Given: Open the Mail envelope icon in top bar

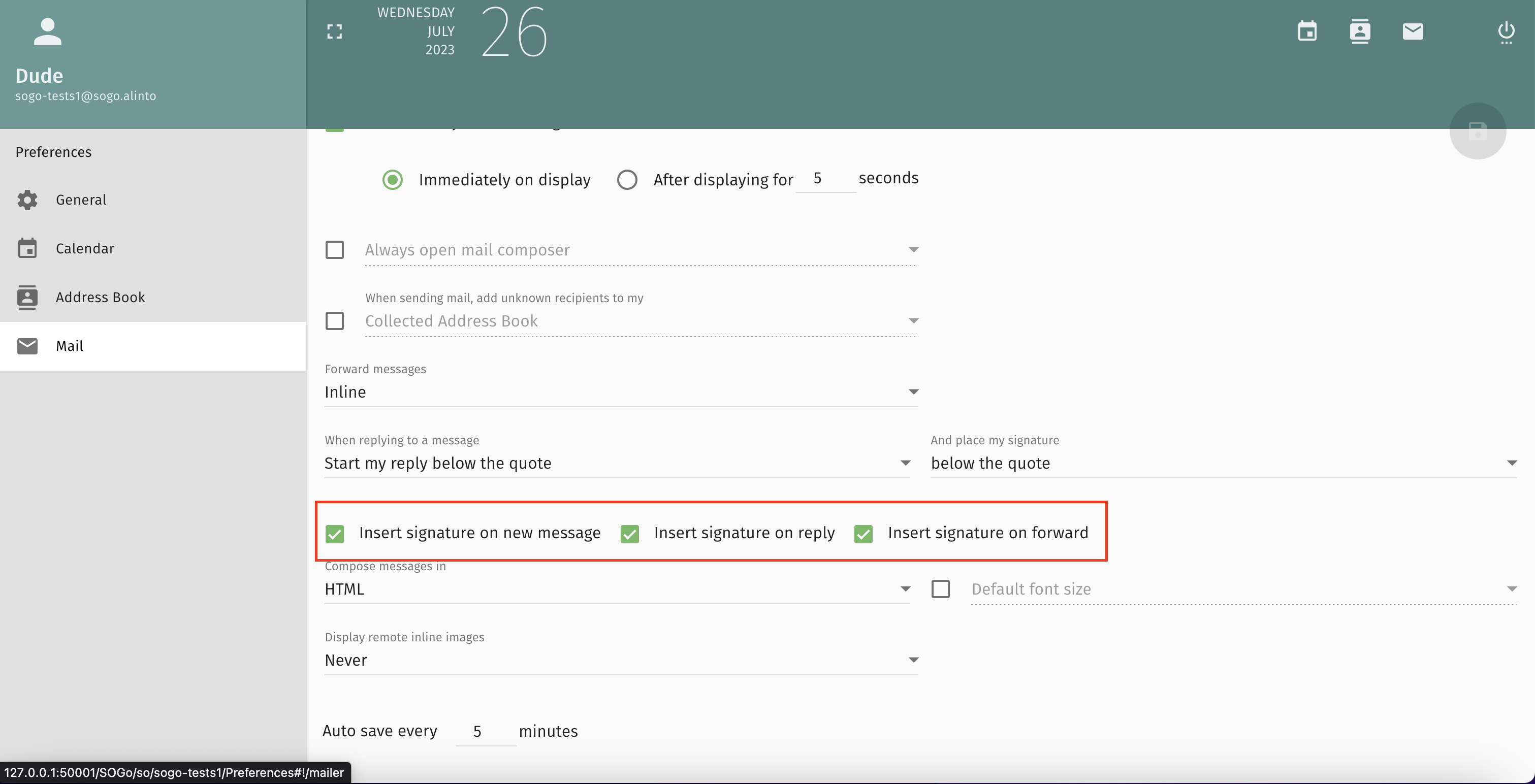Looking at the screenshot, I should pyautogui.click(x=1412, y=31).
